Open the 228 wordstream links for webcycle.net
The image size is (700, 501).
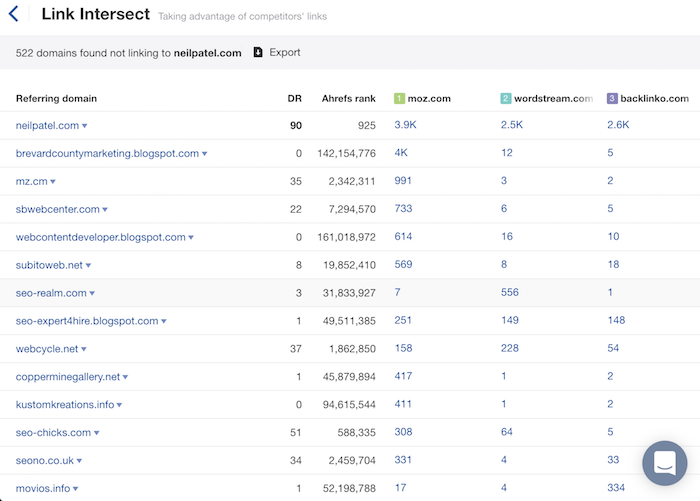pos(509,348)
